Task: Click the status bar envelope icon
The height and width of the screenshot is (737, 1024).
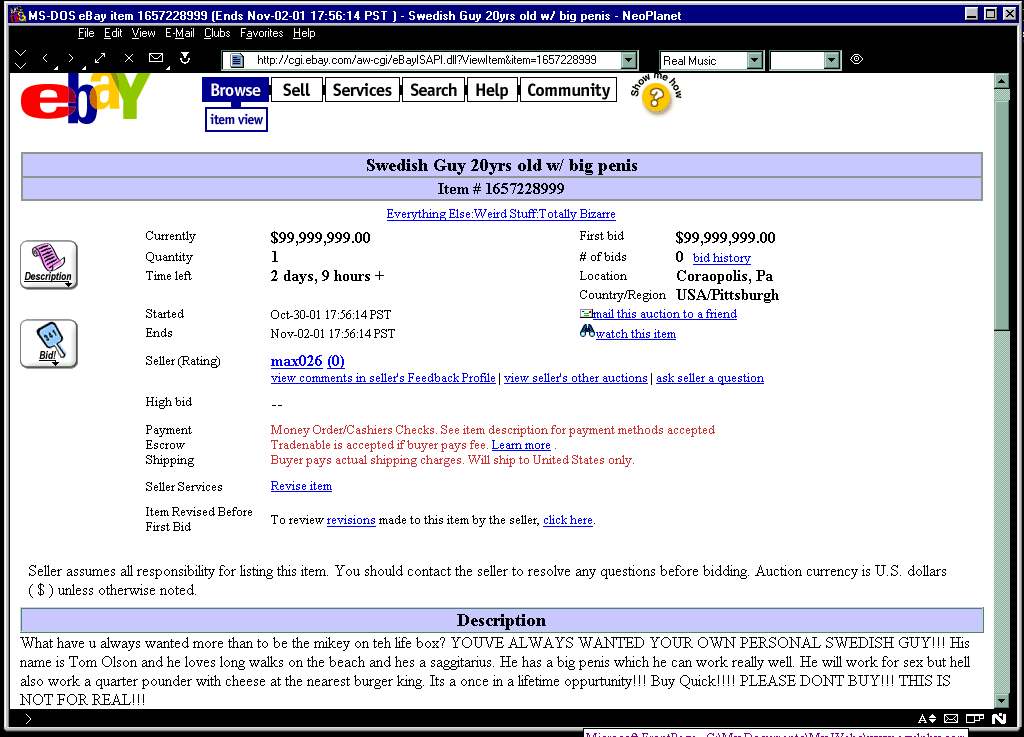Action: click(x=951, y=719)
